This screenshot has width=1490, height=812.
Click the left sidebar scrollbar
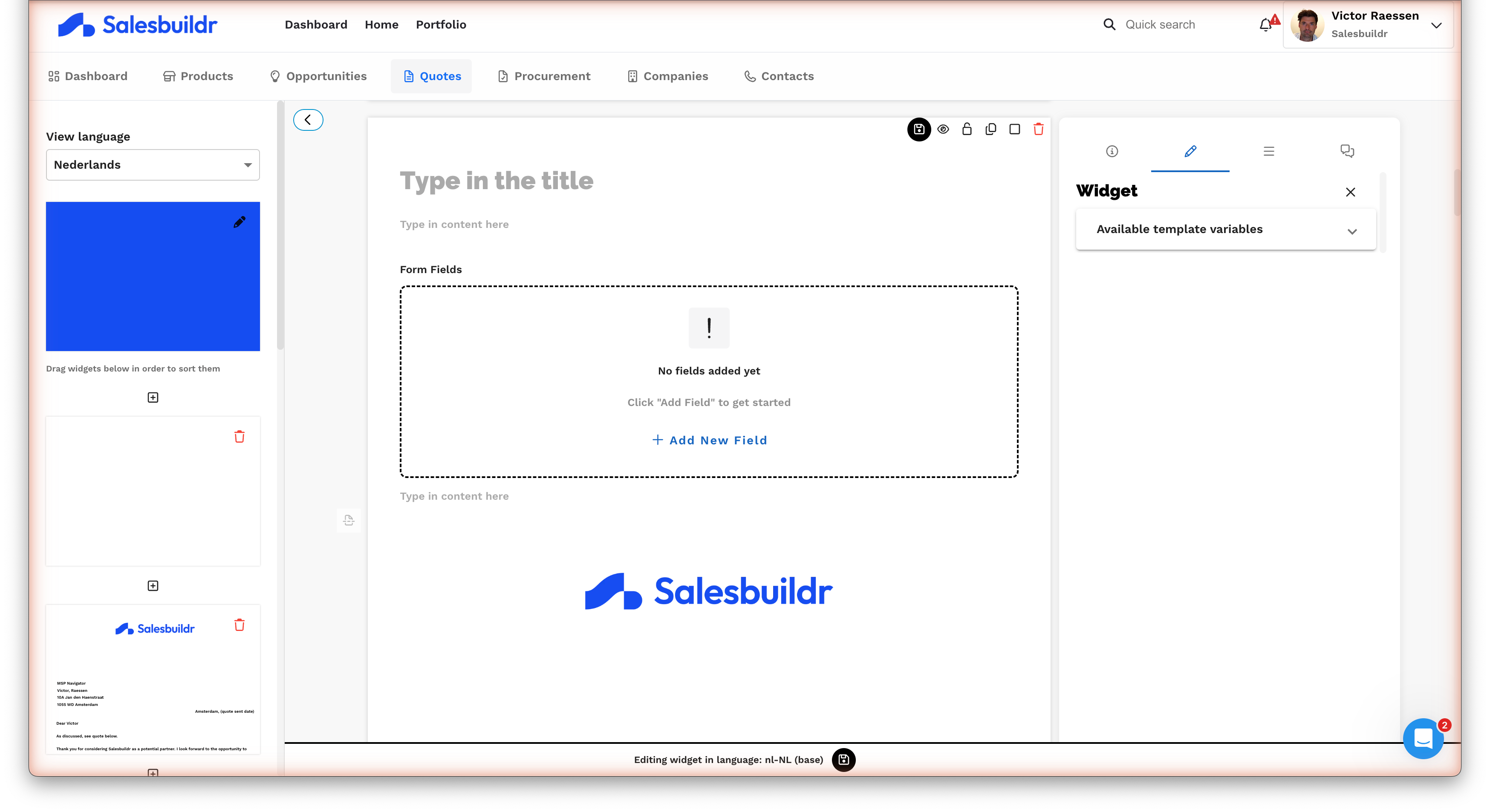280,225
